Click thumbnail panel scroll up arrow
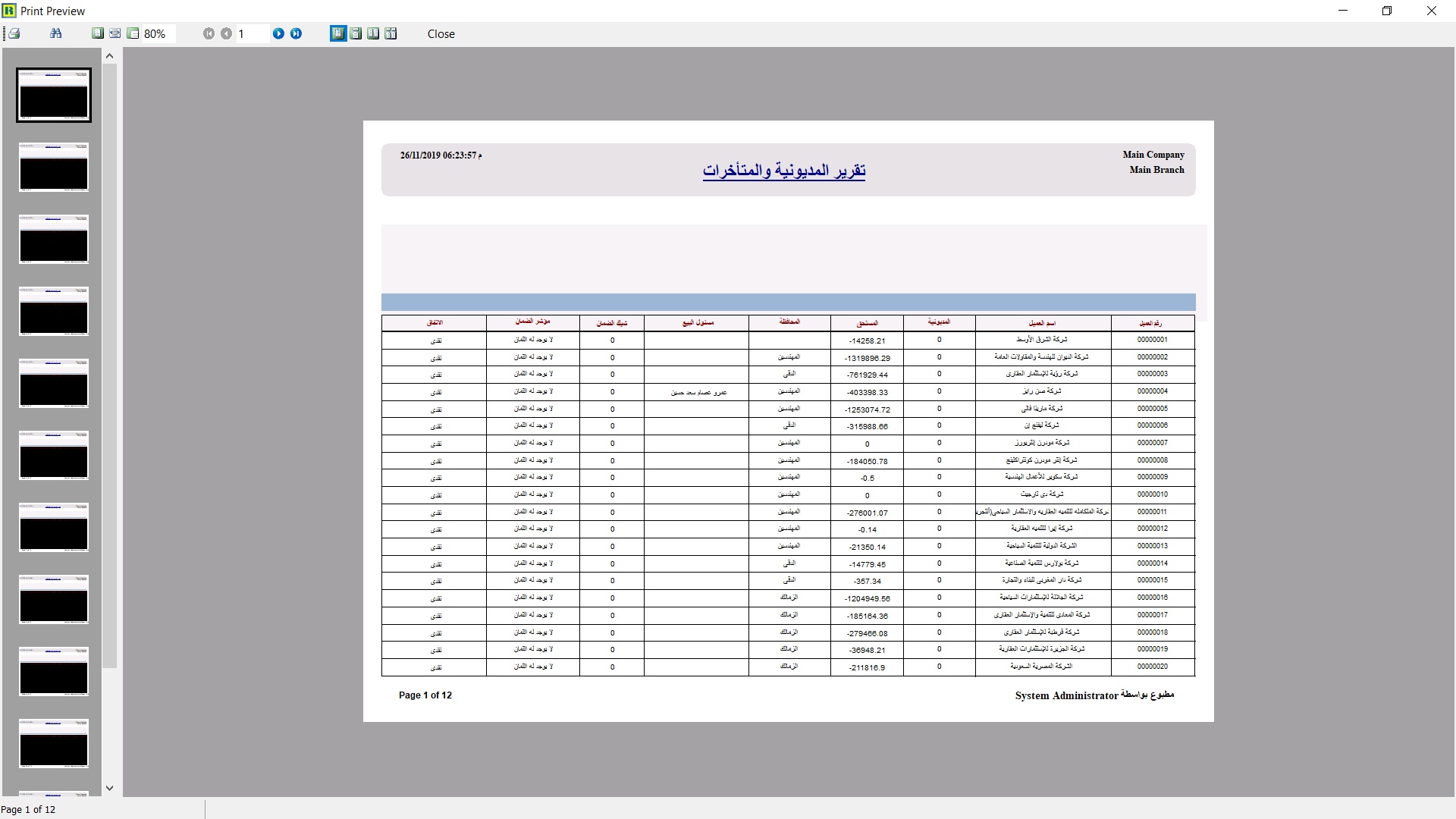Viewport: 1456px width, 819px height. tap(109, 55)
